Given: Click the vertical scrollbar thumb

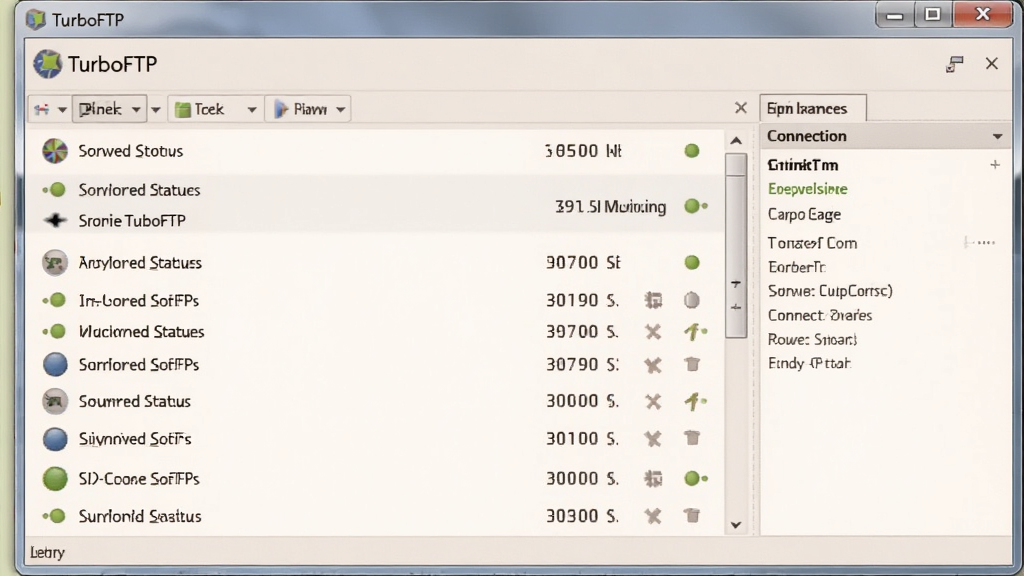Looking at the screenshot, I should click(736, 245).
